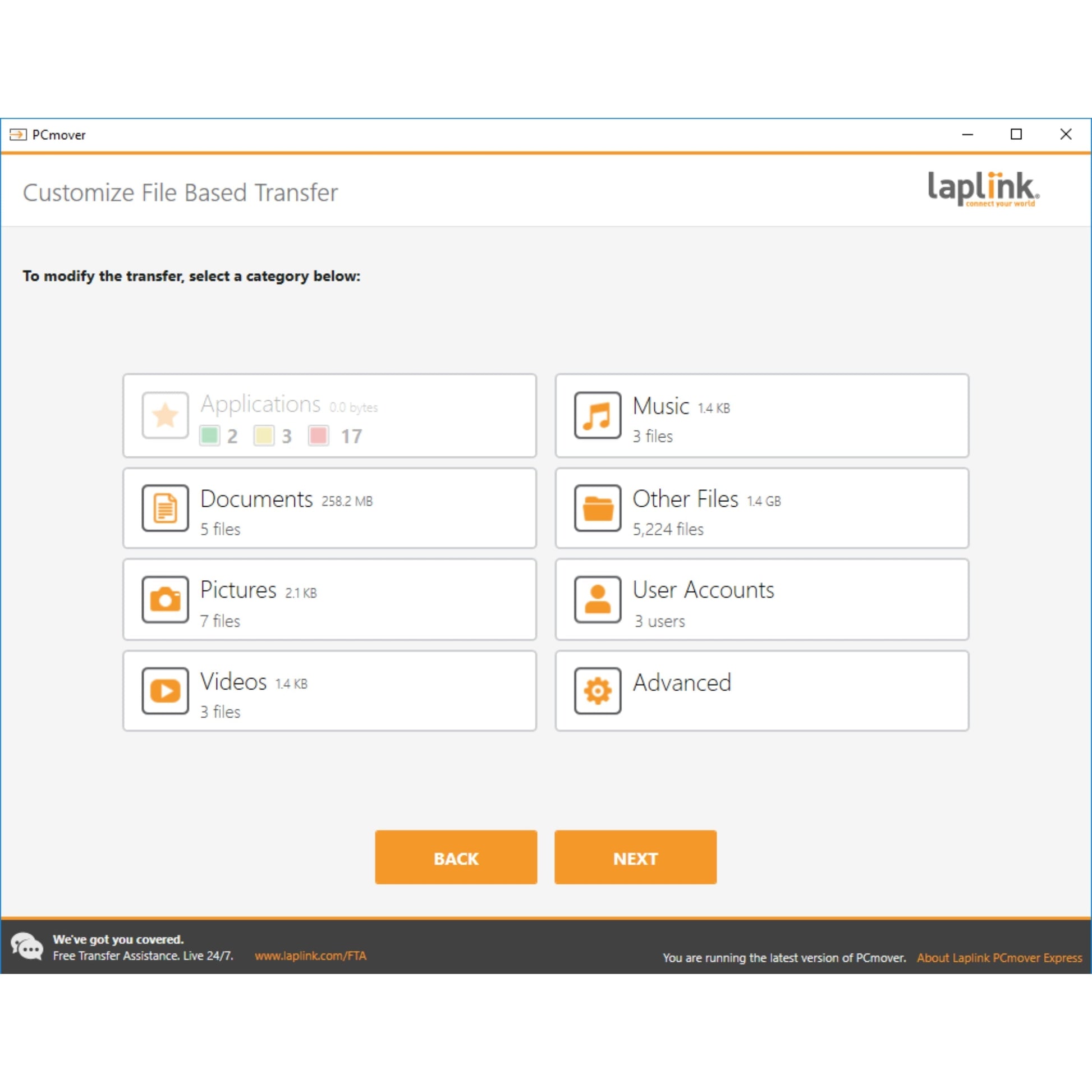Select the Other Files 5,224 files label

click(668, 529)
